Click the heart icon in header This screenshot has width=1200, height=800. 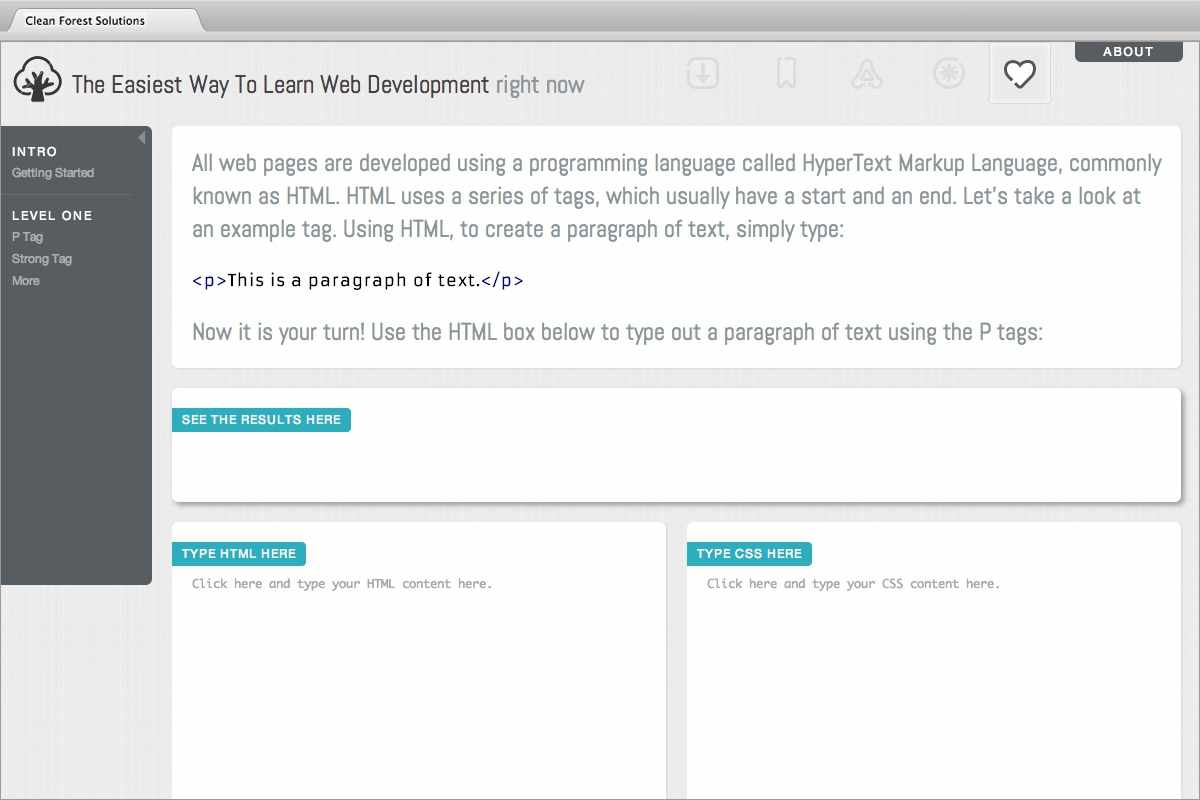(x=1019, y=73)
